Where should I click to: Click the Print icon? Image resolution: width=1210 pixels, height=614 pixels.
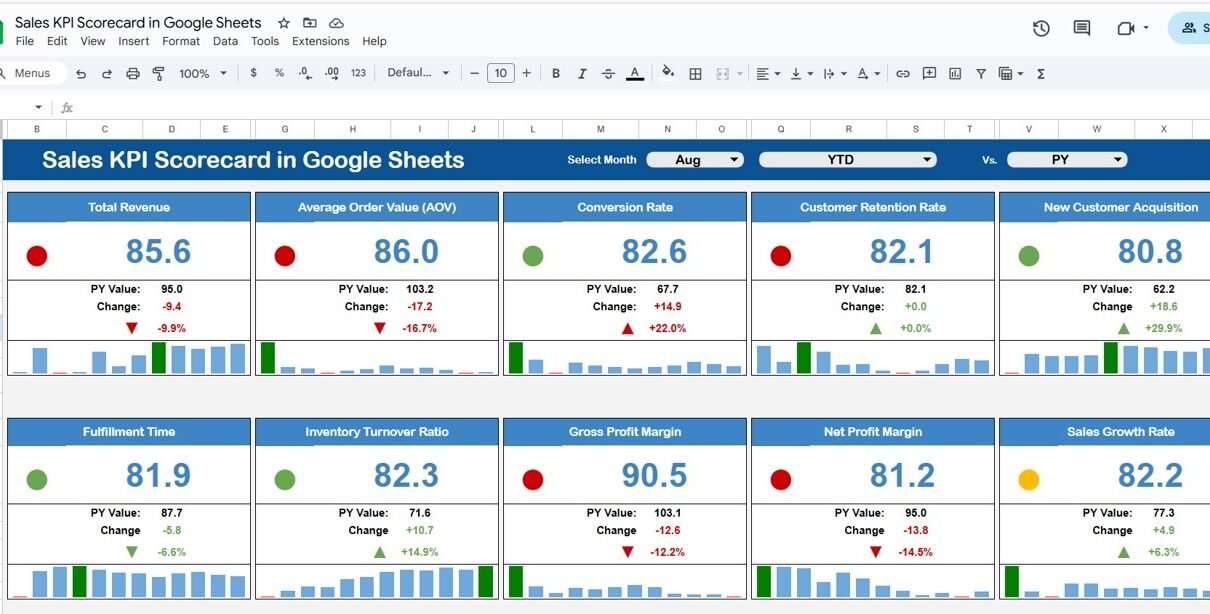tap(133, 73)
